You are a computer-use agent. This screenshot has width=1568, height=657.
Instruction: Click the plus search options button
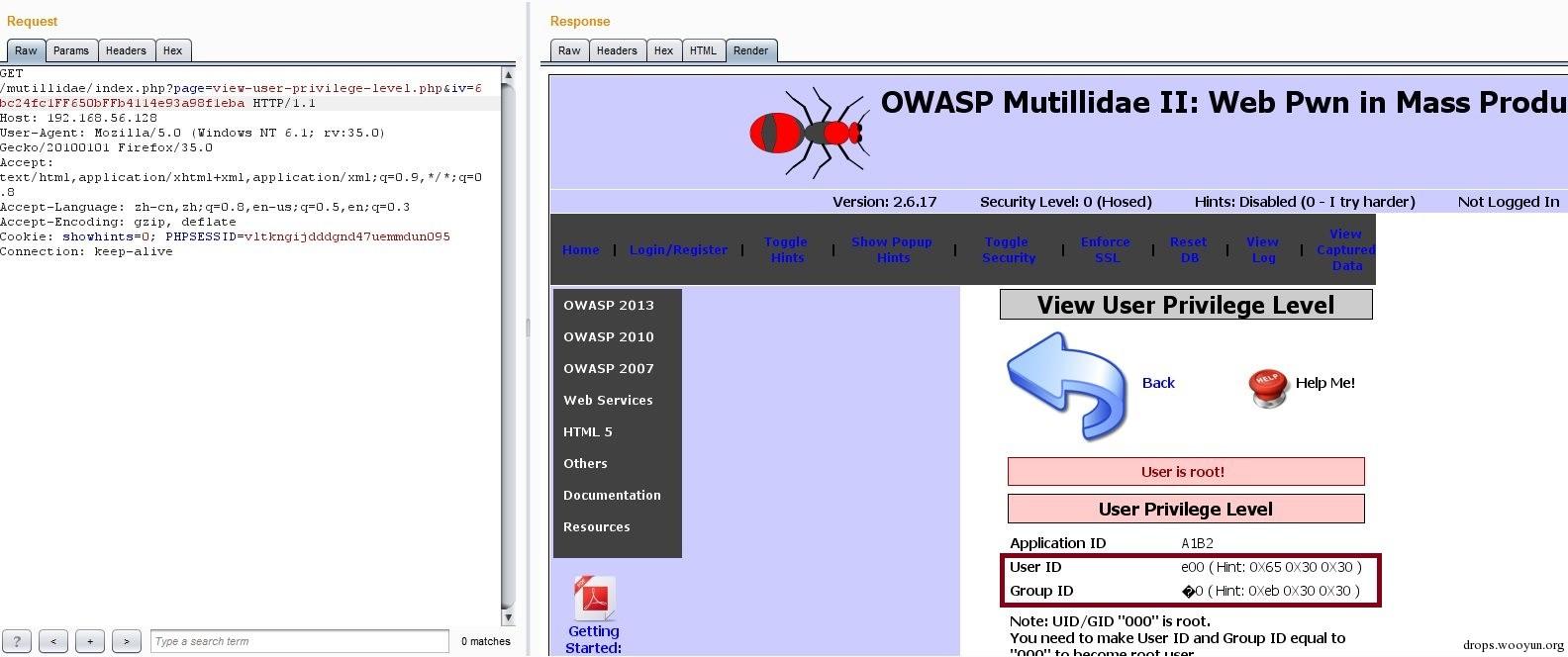pyautogui.click(x=90, y=641)
